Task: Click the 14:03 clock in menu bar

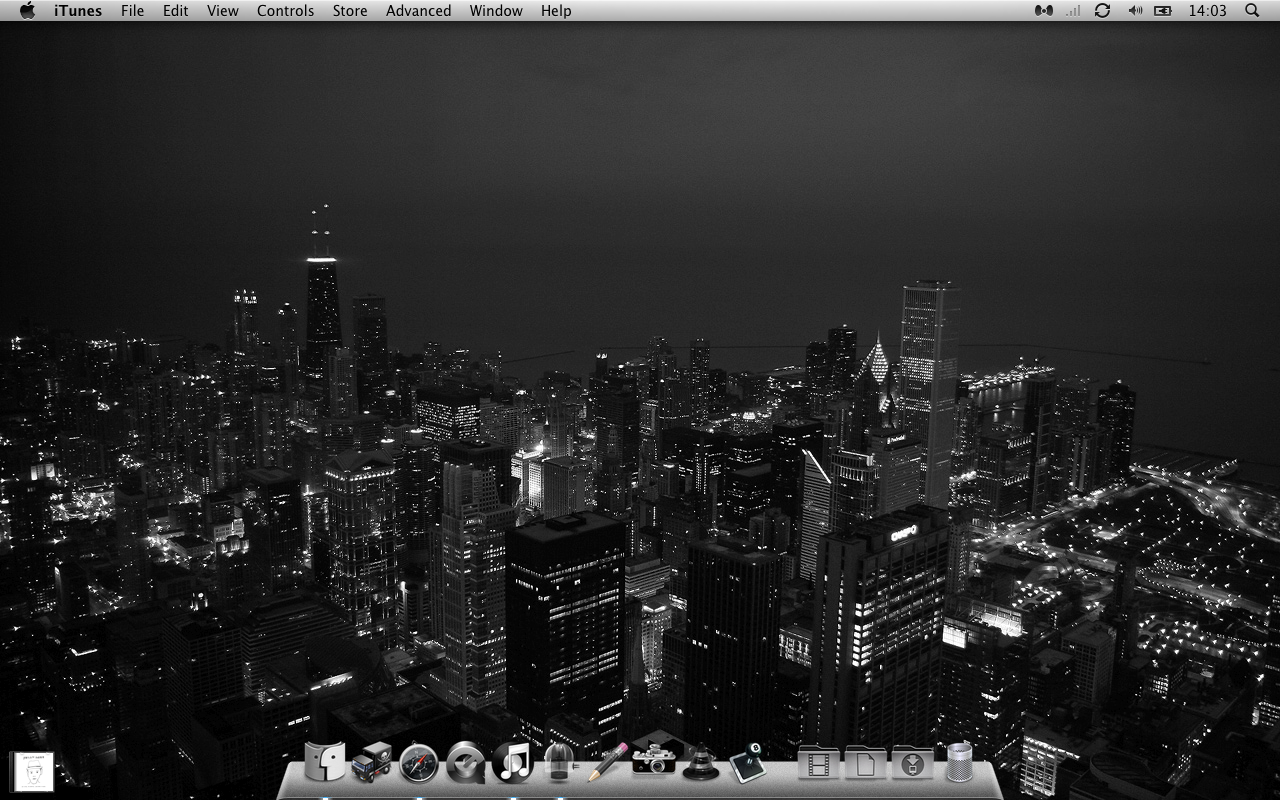Action: [1207, 11]
